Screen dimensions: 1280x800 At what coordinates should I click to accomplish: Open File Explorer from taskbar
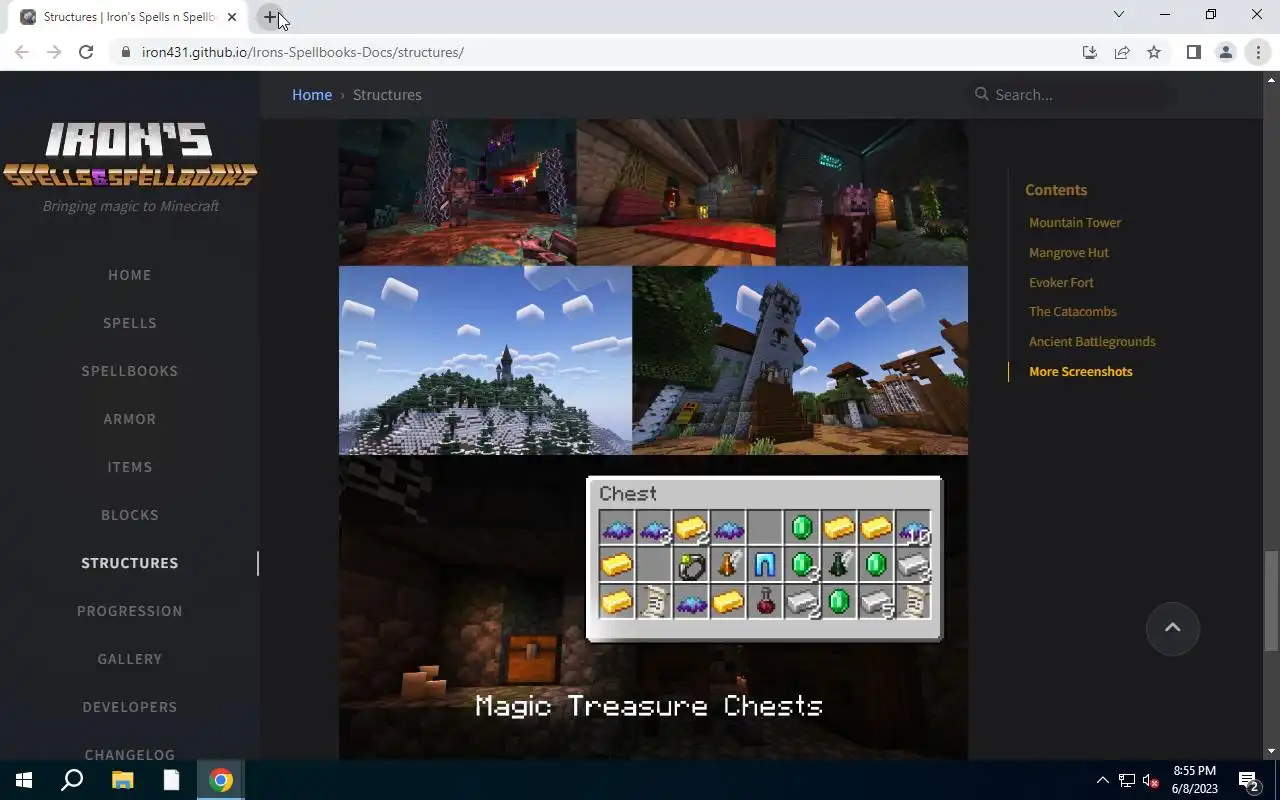tap(122, 780)
